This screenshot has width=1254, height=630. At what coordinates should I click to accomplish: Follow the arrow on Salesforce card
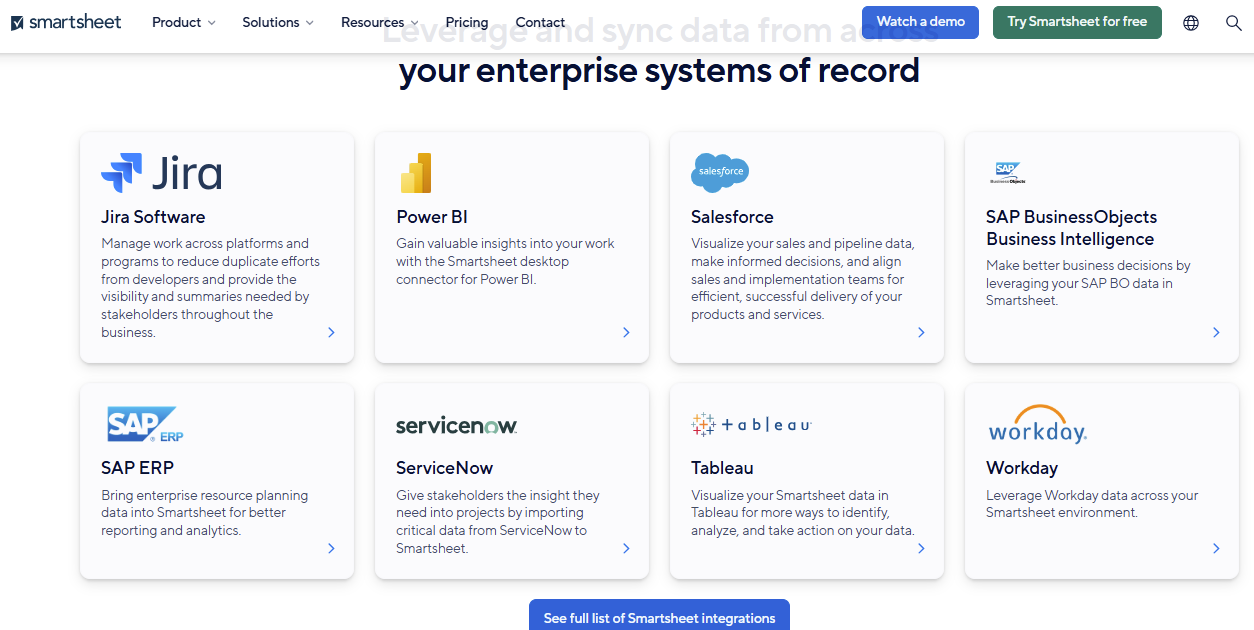click(922, 333)
